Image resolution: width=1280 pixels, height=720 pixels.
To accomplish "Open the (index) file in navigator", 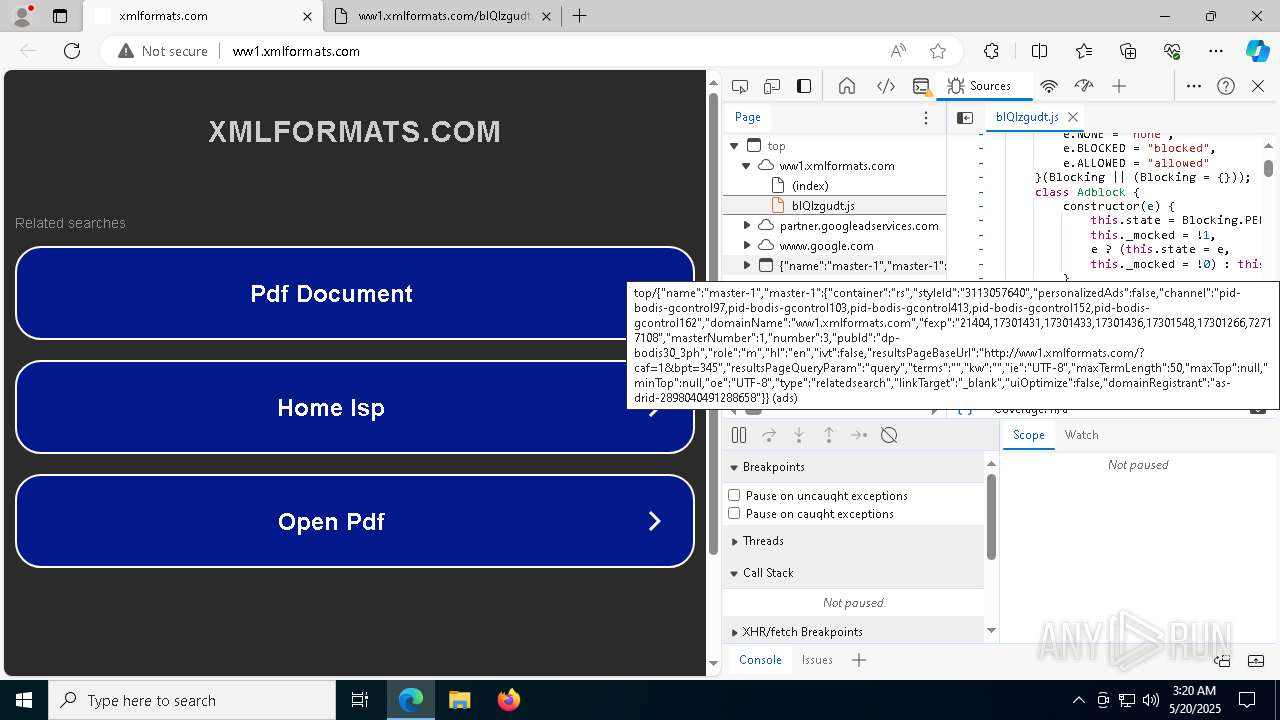I will click(x=810, y=186).
